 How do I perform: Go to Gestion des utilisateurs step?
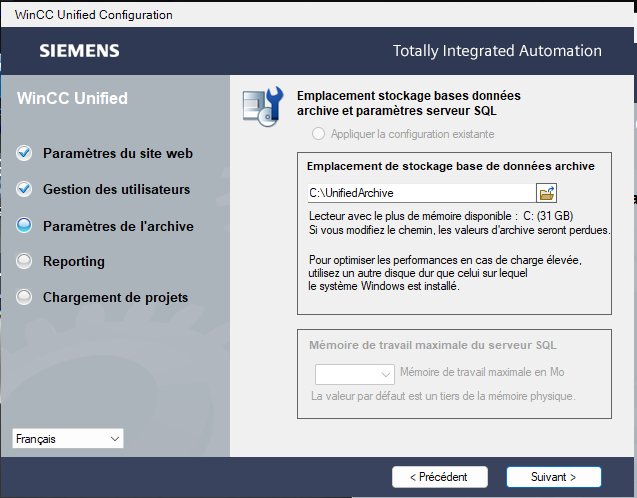pos(117,189)
